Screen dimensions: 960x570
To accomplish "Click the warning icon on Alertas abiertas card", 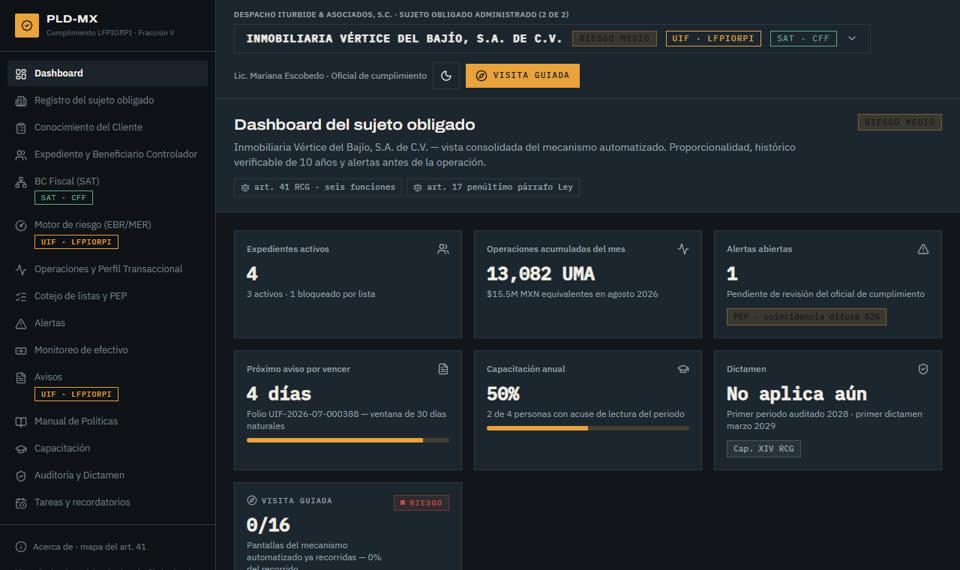I will (x=923, y=249).
